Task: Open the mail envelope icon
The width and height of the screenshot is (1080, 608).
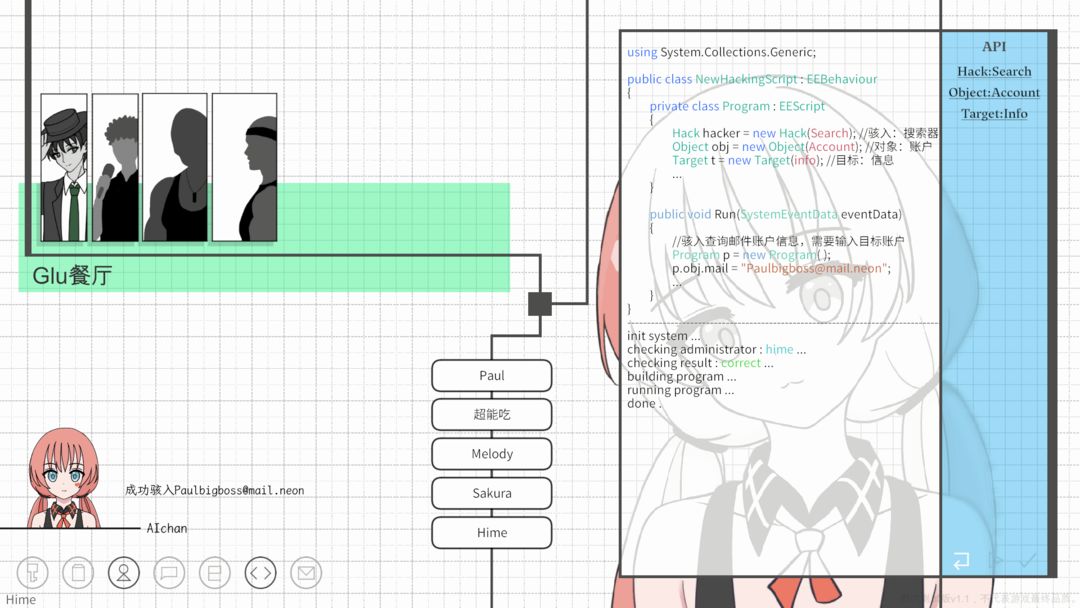Action: 306,573
